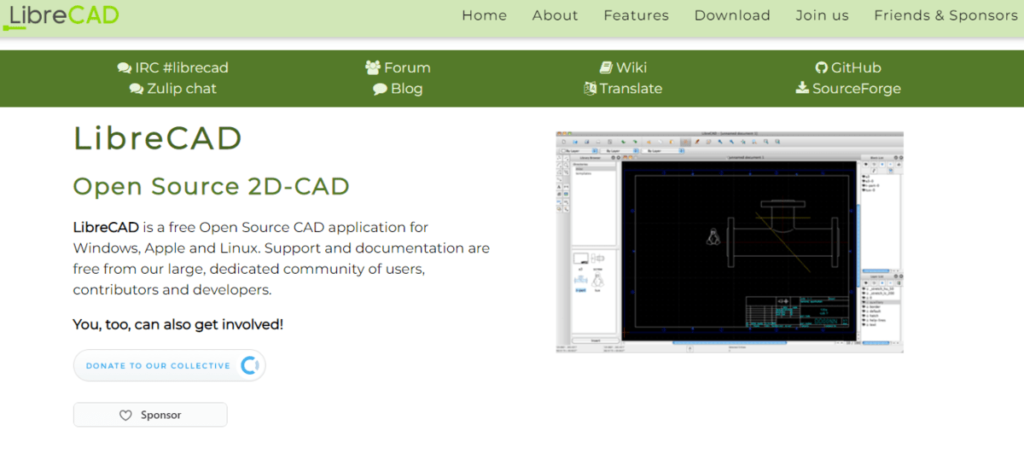Select Join us in navigation

point(822,16)
